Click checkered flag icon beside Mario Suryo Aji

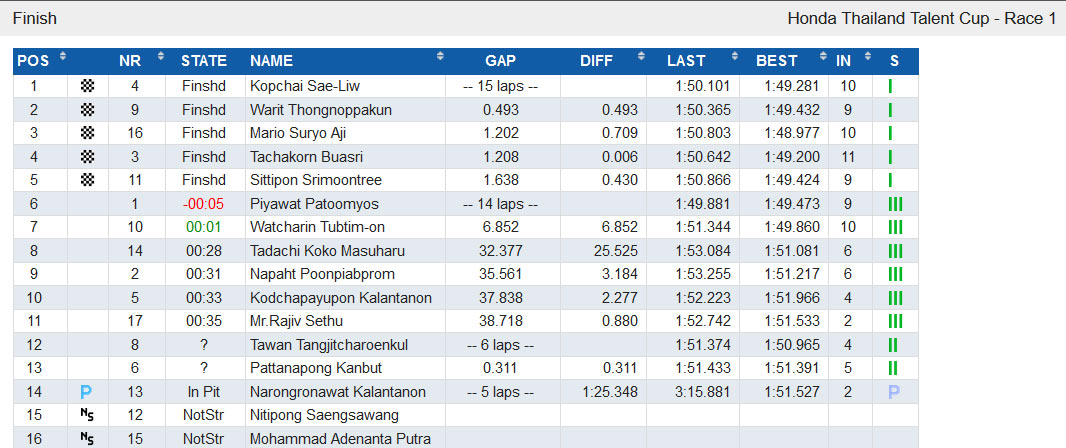point(88,133)
